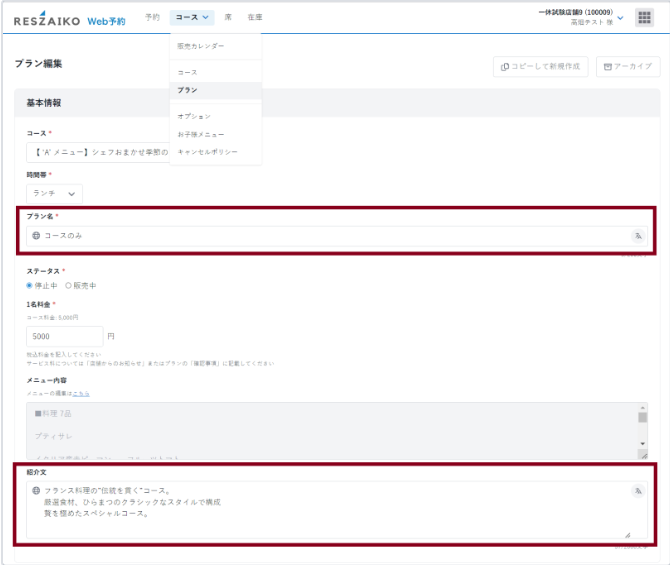Open the apps grid icon

(644, 17)
